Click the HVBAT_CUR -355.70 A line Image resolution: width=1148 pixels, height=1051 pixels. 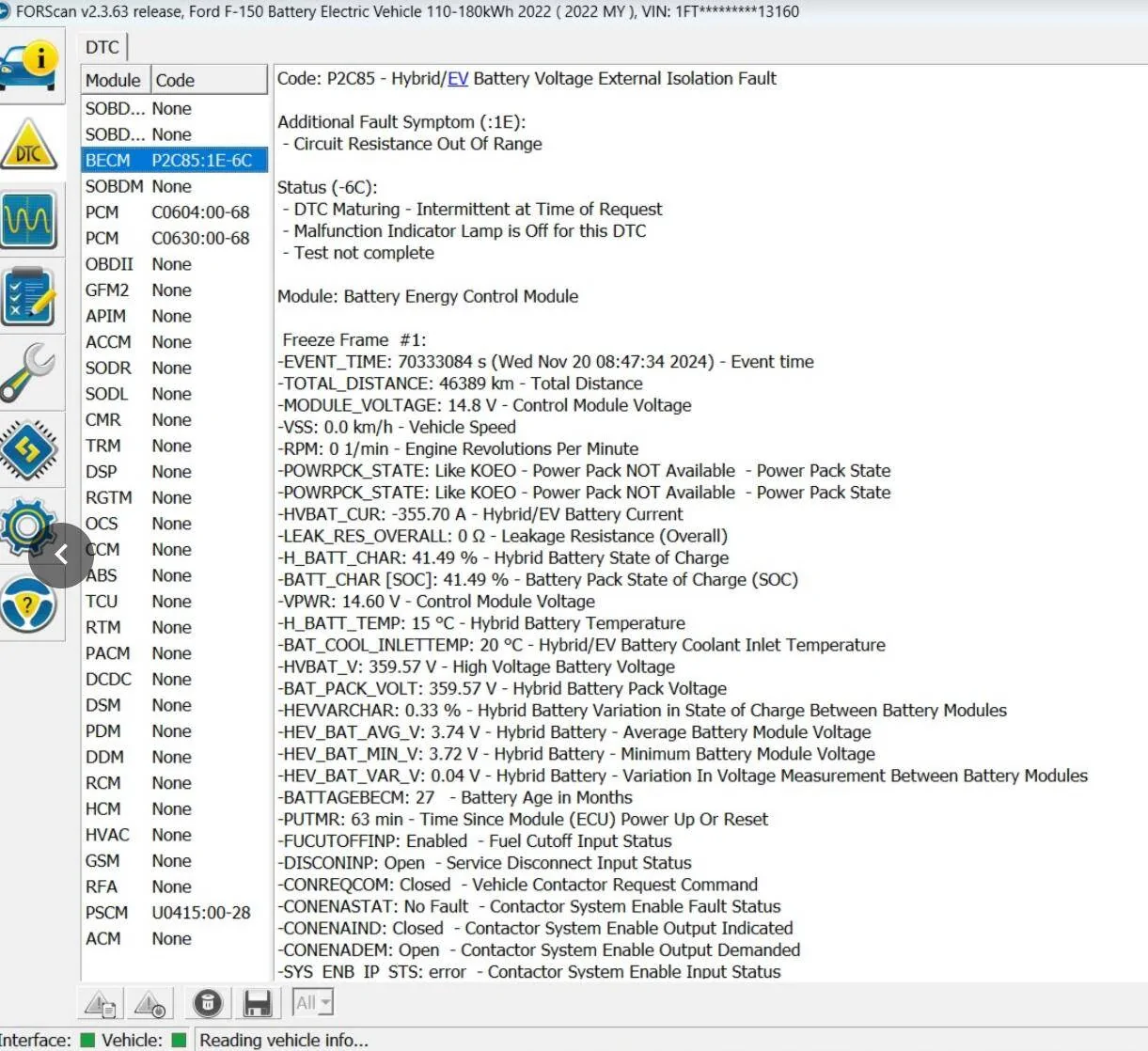click(x=480, y=514)
